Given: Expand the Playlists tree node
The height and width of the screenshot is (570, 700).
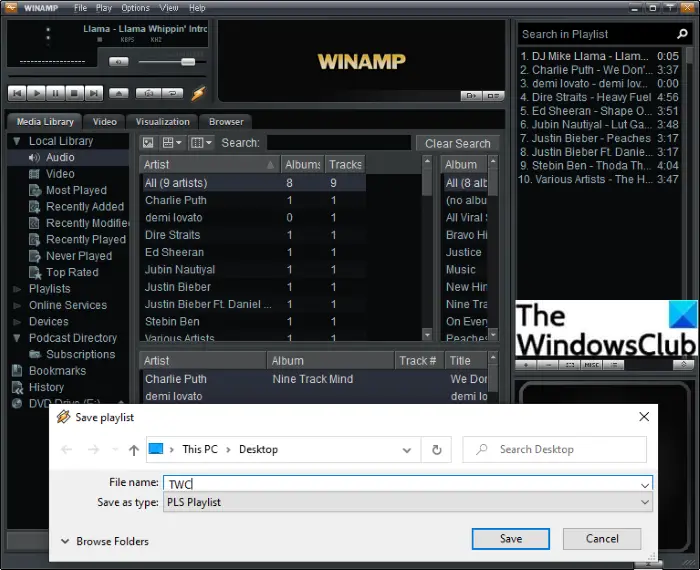Looking at the screenshot, I should pyautogui.click(x=17, y=289).
